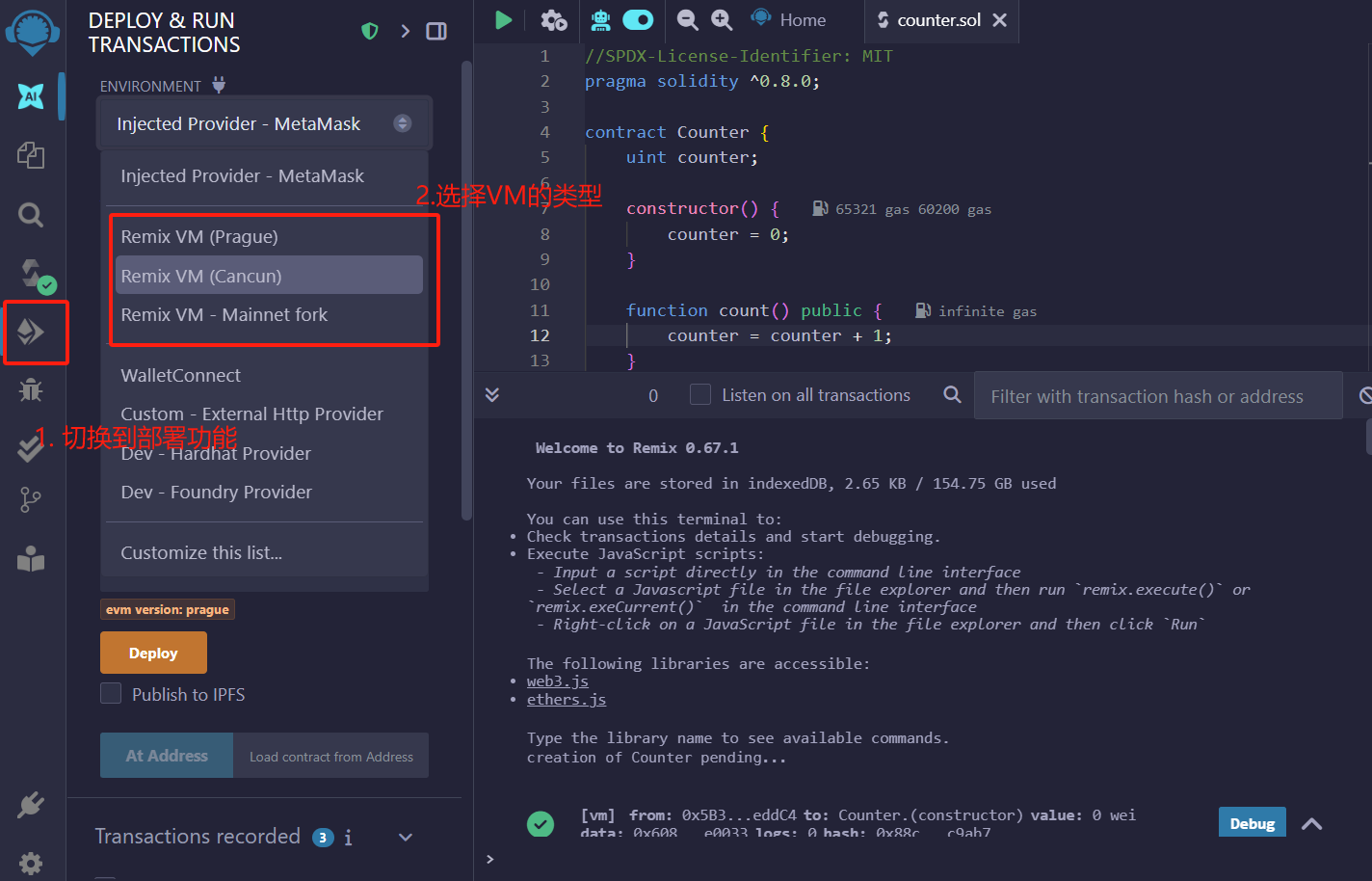
Task: Open the Git source control icon
Action: pos(31,499)
